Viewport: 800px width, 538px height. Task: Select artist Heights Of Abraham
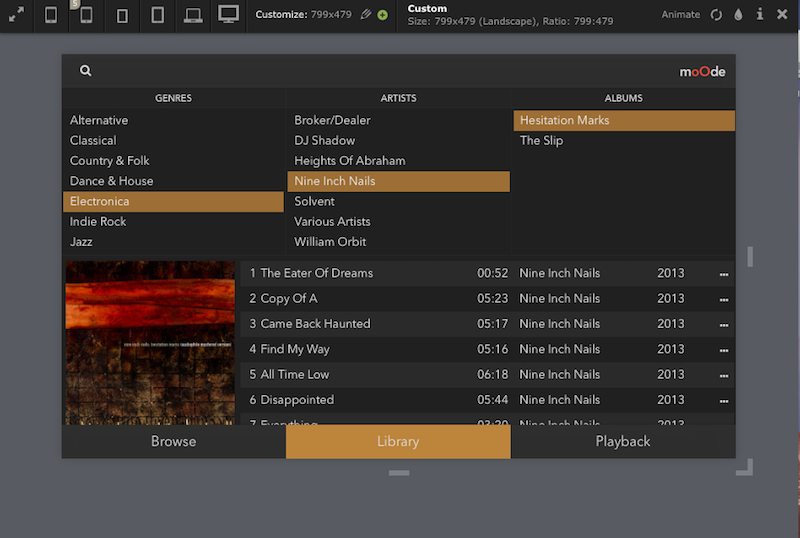(x=398, y=161)
